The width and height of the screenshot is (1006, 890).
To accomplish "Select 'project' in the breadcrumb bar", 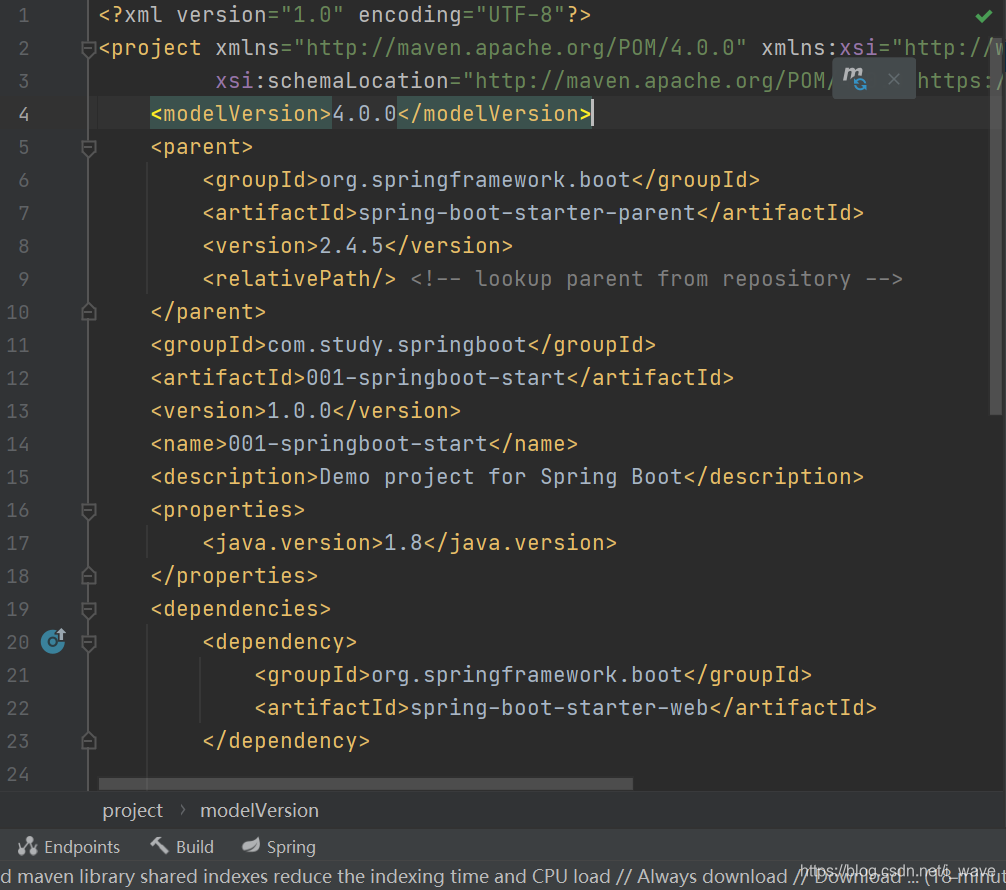I will [x=133, y=810].
